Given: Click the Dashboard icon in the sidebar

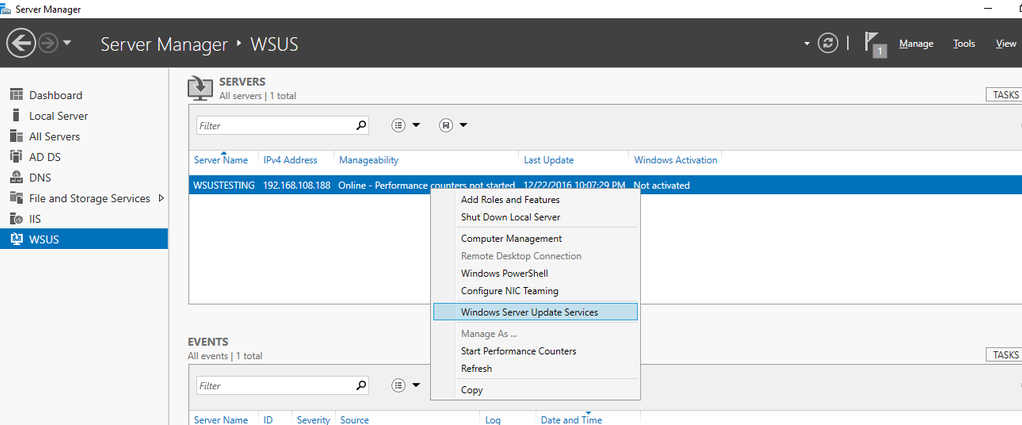Looking at the screenshot, I should coord(17,95).
